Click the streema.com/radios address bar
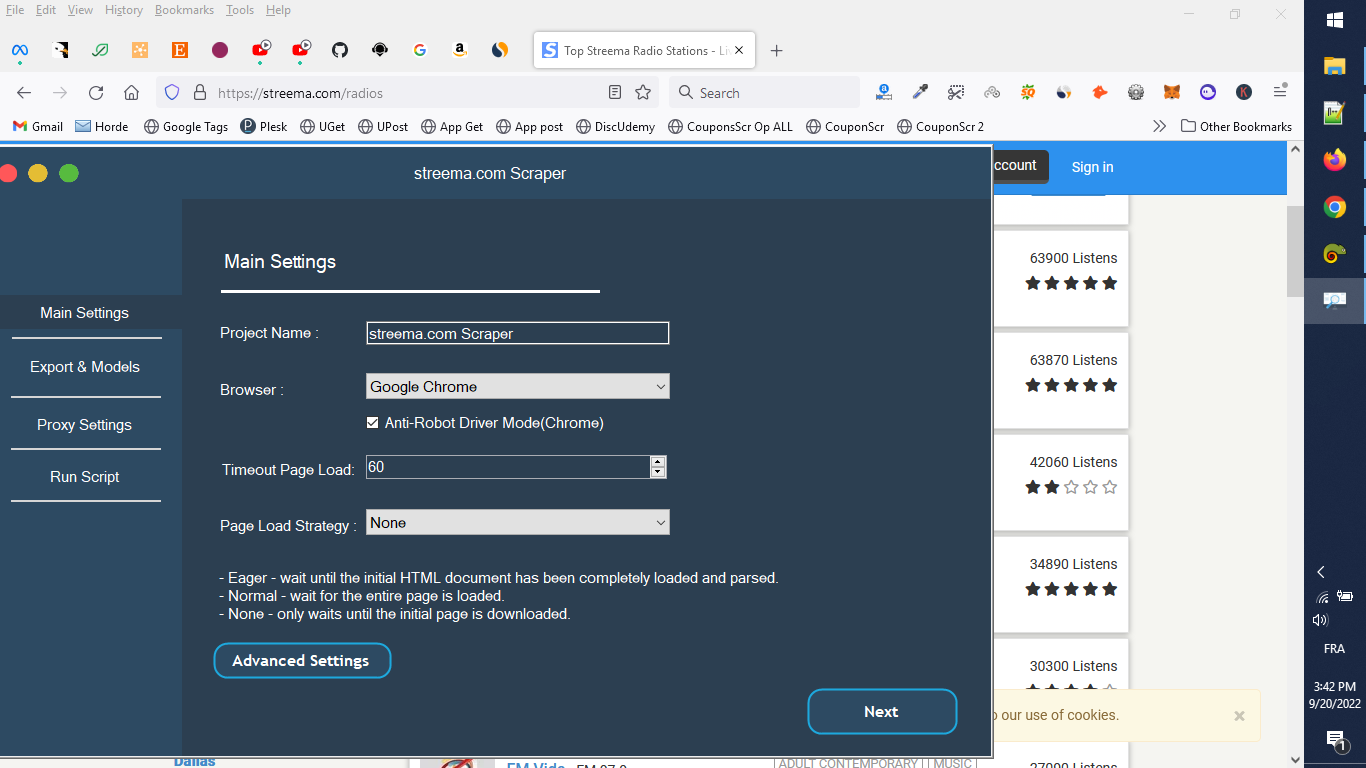 [x=405, y=93]
